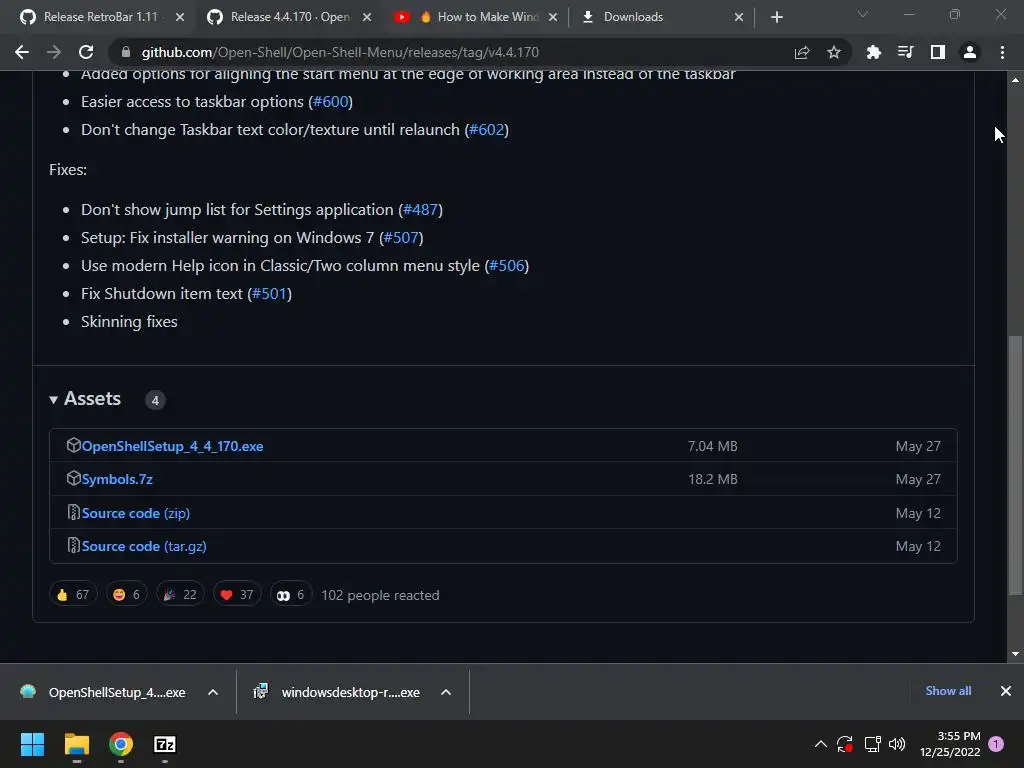The width and height of the screenshot is (1024, 768).
Task: Click the lock icon beside the URL
Action: point(126,52)
